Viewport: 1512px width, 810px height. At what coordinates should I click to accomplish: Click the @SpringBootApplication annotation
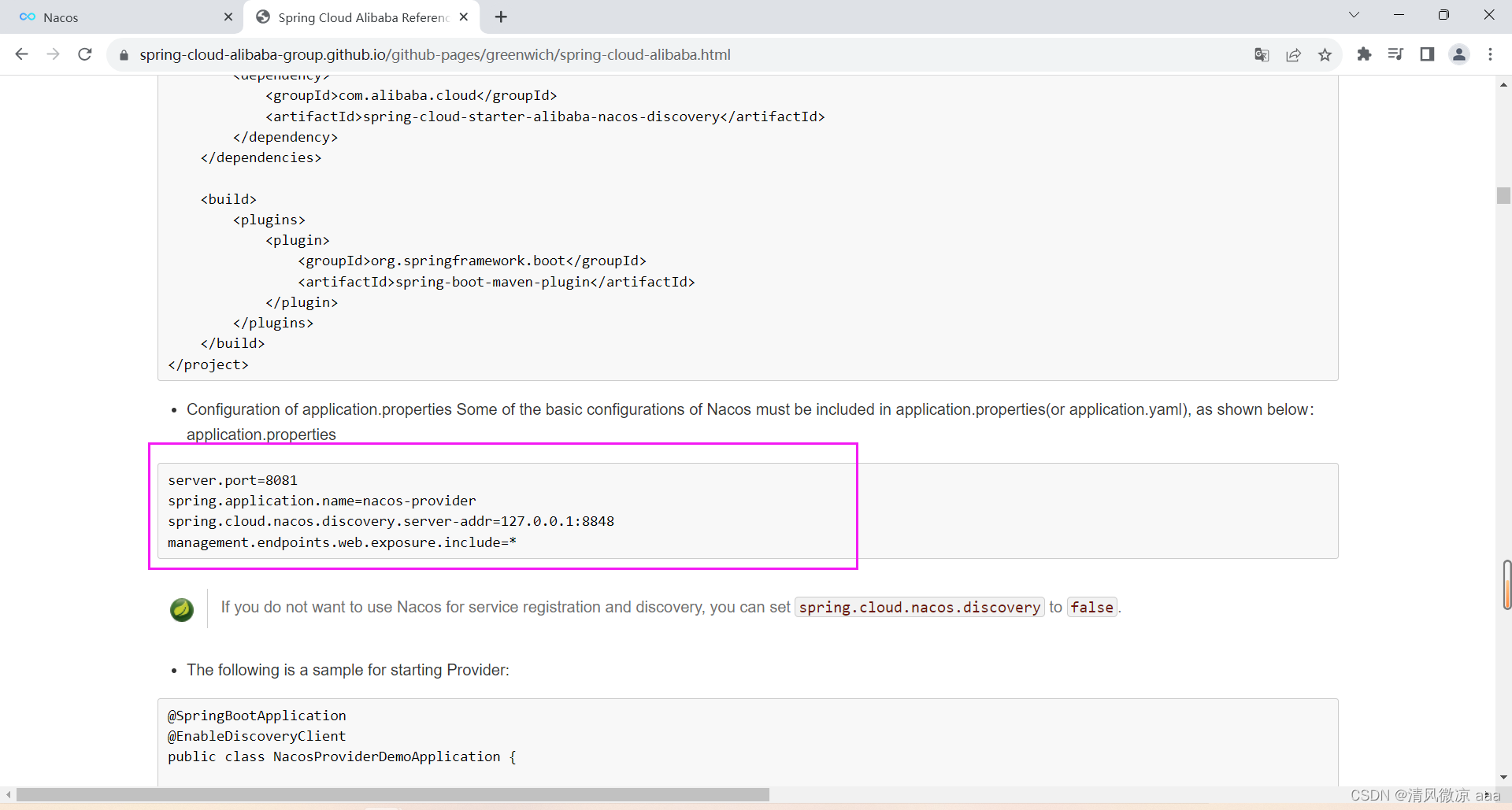(x=257, y=716)
